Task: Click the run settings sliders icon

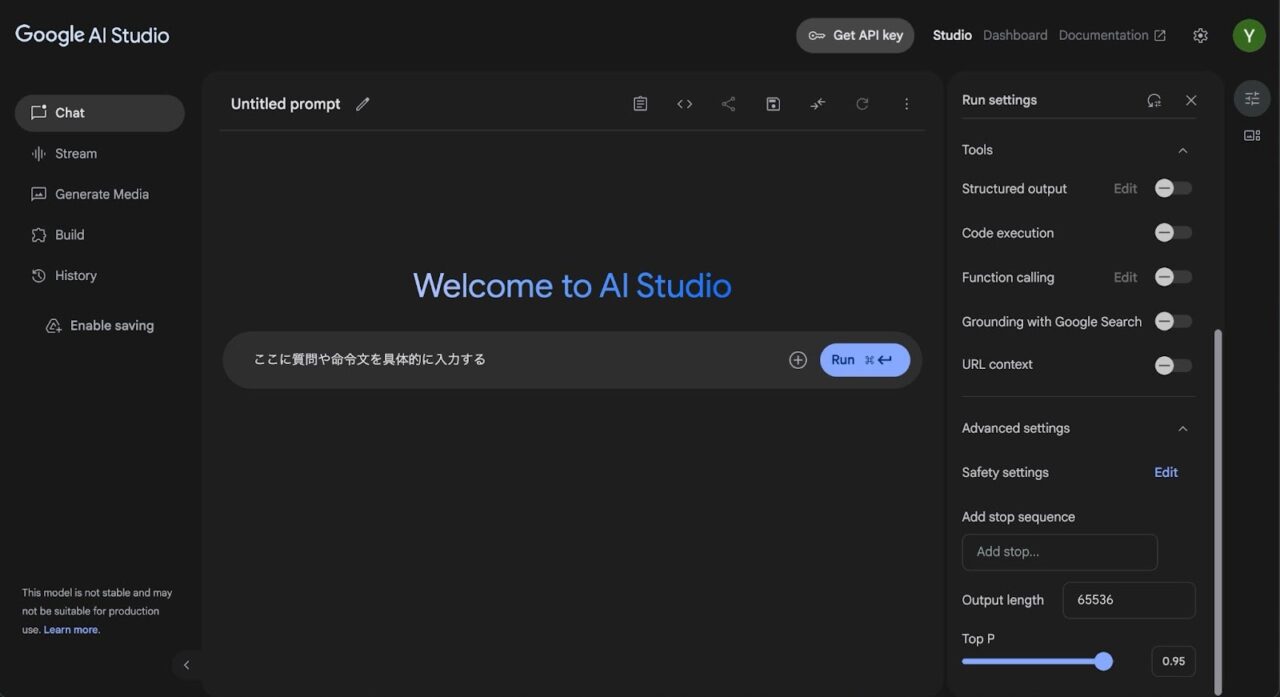Action: pos(1252,98)
